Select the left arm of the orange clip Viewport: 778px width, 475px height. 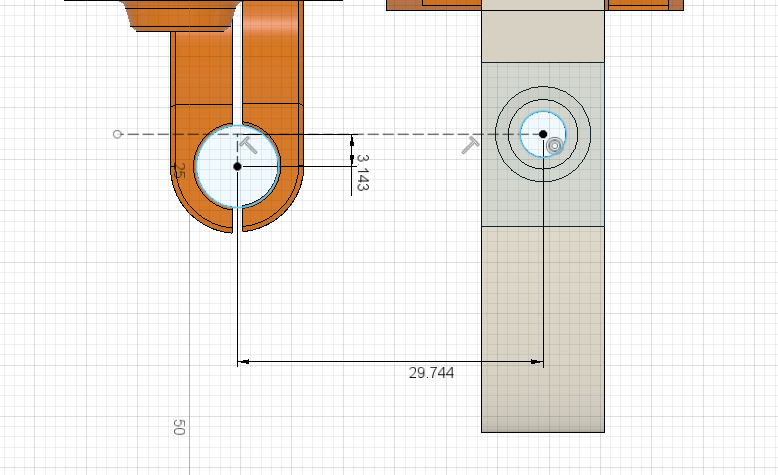(201, 129)
